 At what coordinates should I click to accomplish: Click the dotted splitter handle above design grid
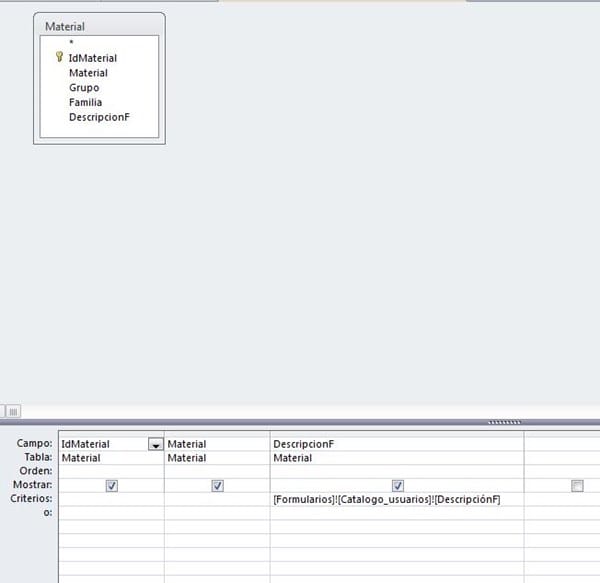click(x=504, y=422)
